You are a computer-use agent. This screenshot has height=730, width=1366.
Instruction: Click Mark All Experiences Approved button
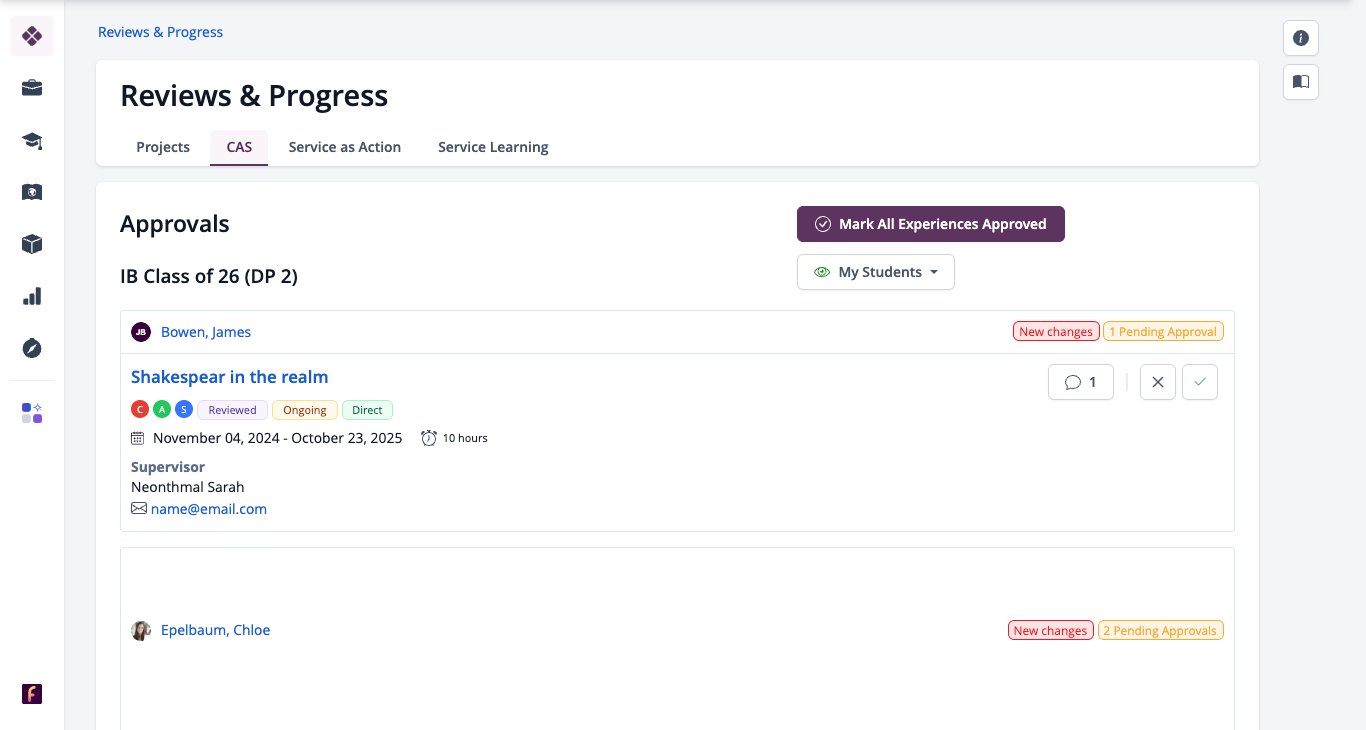pyautogui.click(x=931, y=224)
